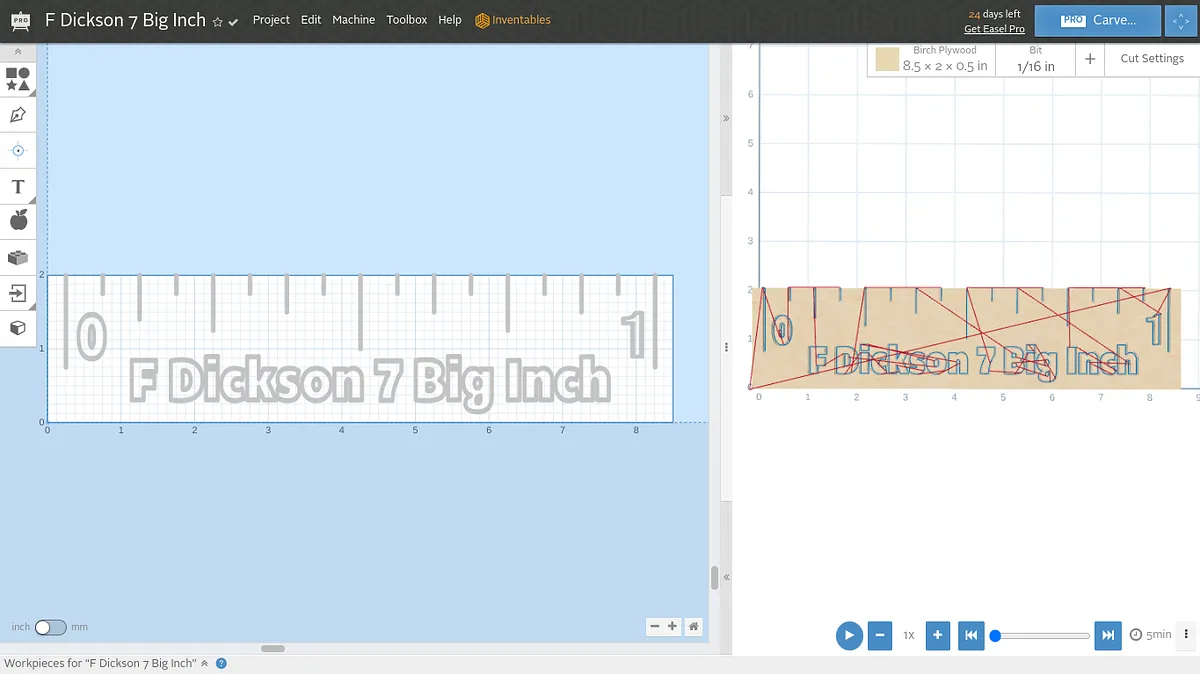Viewport: 1200px width, 674px height.
Task: Click the home view reset button on the canvas
Action: [x=694, y=627]
